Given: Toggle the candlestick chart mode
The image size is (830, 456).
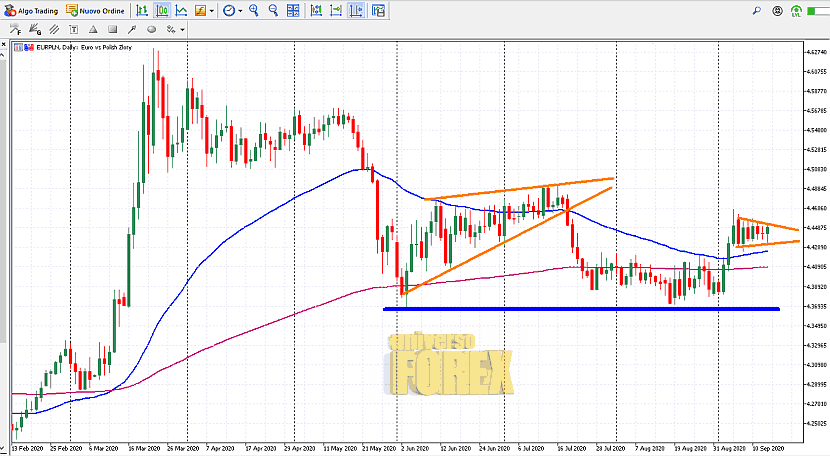Looking at the screenshot, I should coord(162,10).
